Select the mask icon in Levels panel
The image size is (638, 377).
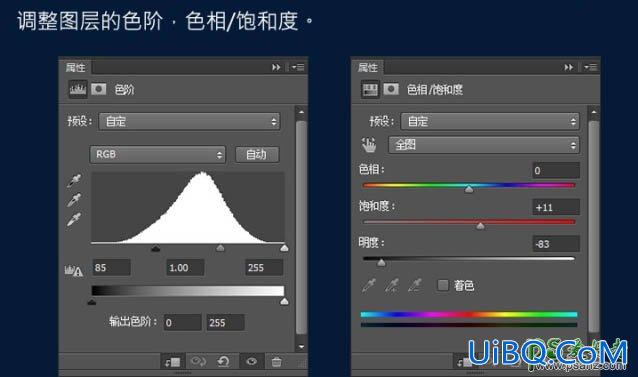(98, 89)
